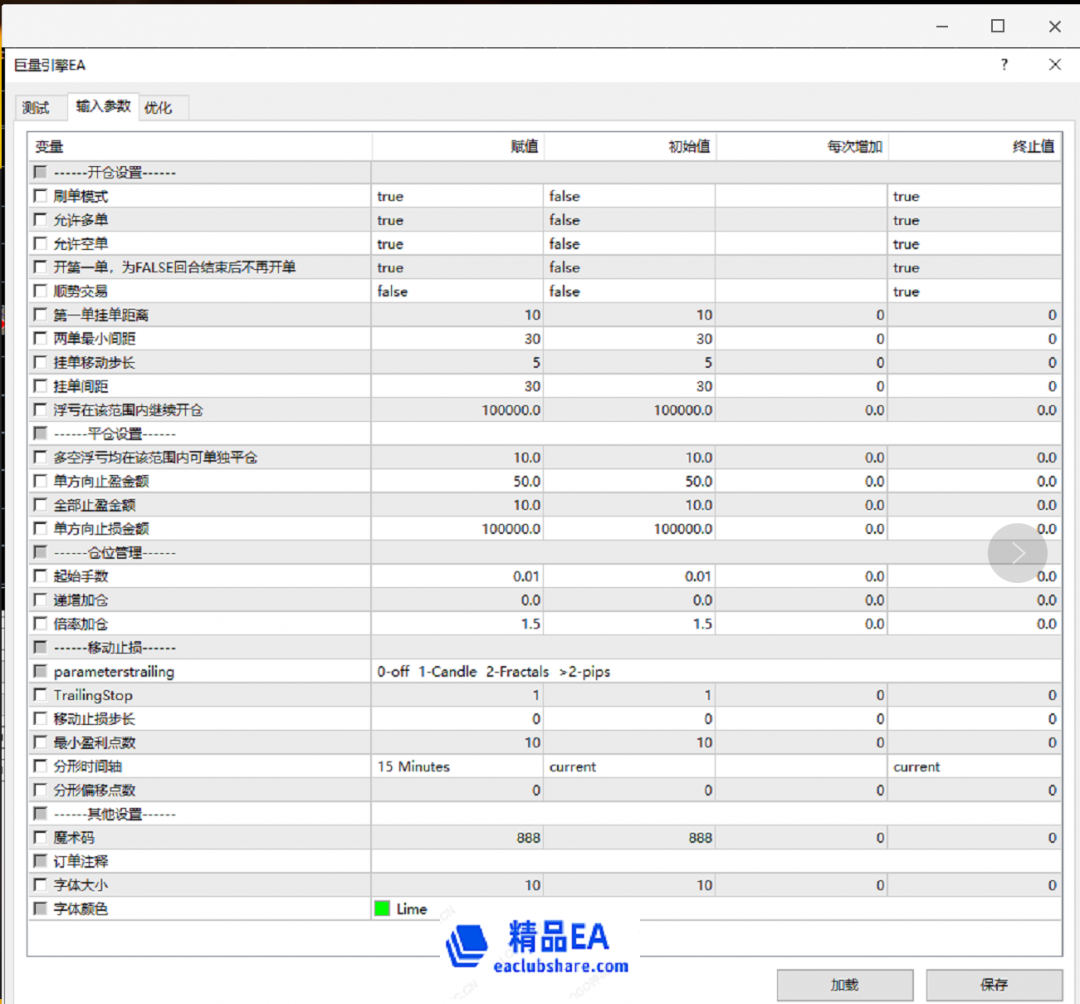Click the Lime color swatch for 字体颜色
Screen dimensions: 1080x1004
(383, 909)
